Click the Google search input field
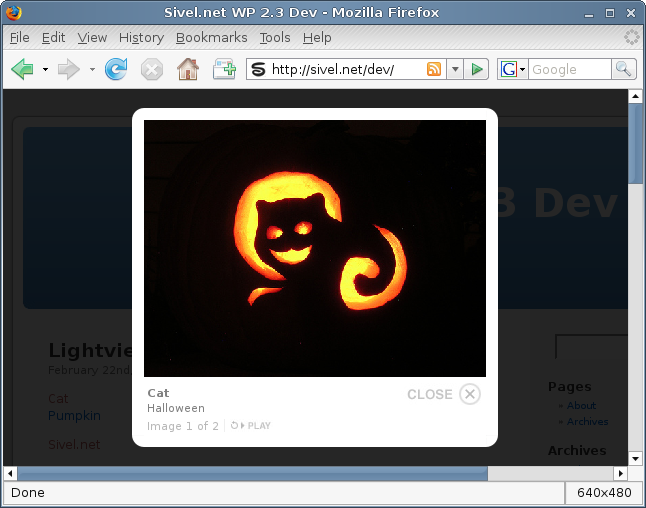 (x=568, y=69)
